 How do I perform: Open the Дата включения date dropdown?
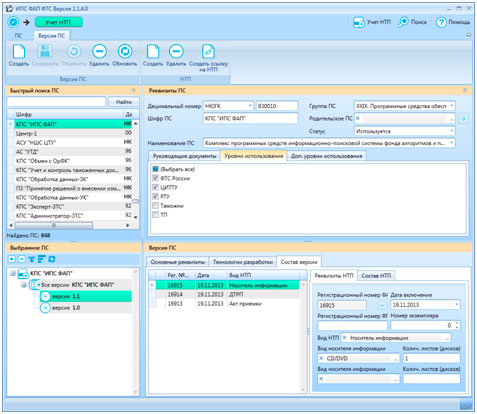point(456,305)
